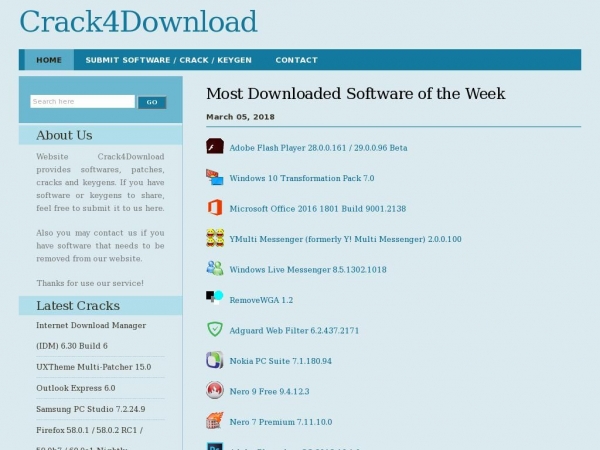Open Internet Download Manager 6.30 Build 6
The height and width of the screenshot is (450, 600).
91,336
